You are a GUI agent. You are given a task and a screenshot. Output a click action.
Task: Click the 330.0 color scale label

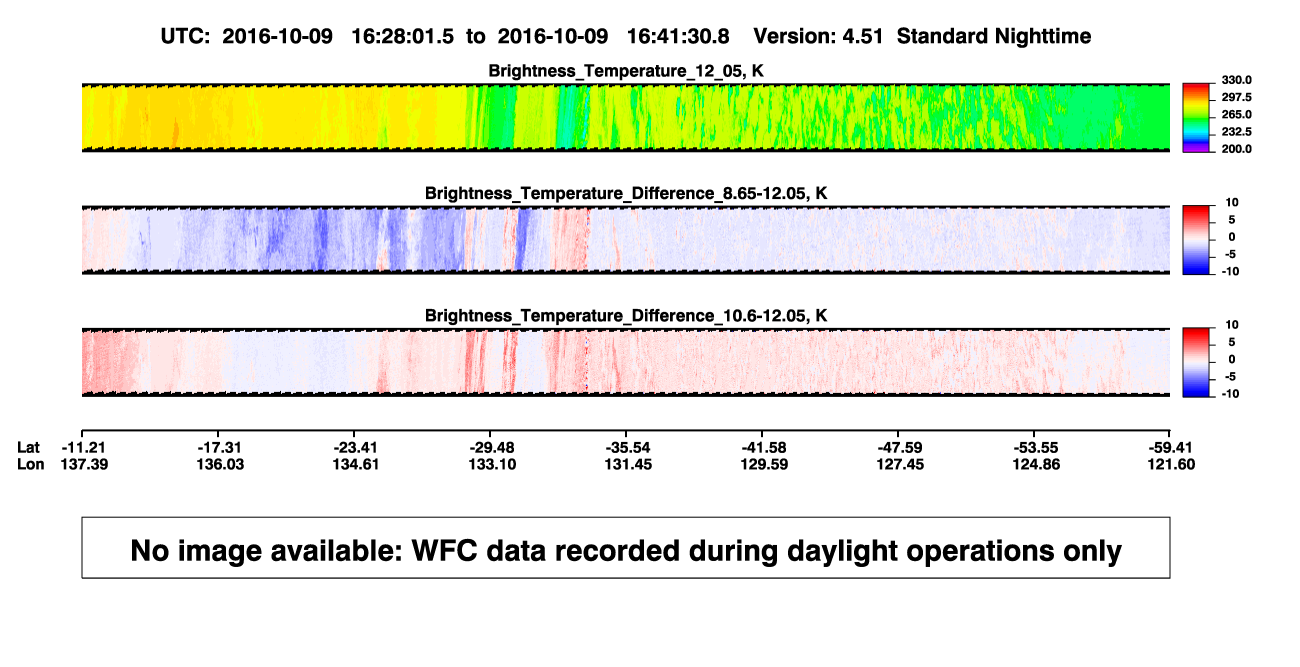point(1234,80)
